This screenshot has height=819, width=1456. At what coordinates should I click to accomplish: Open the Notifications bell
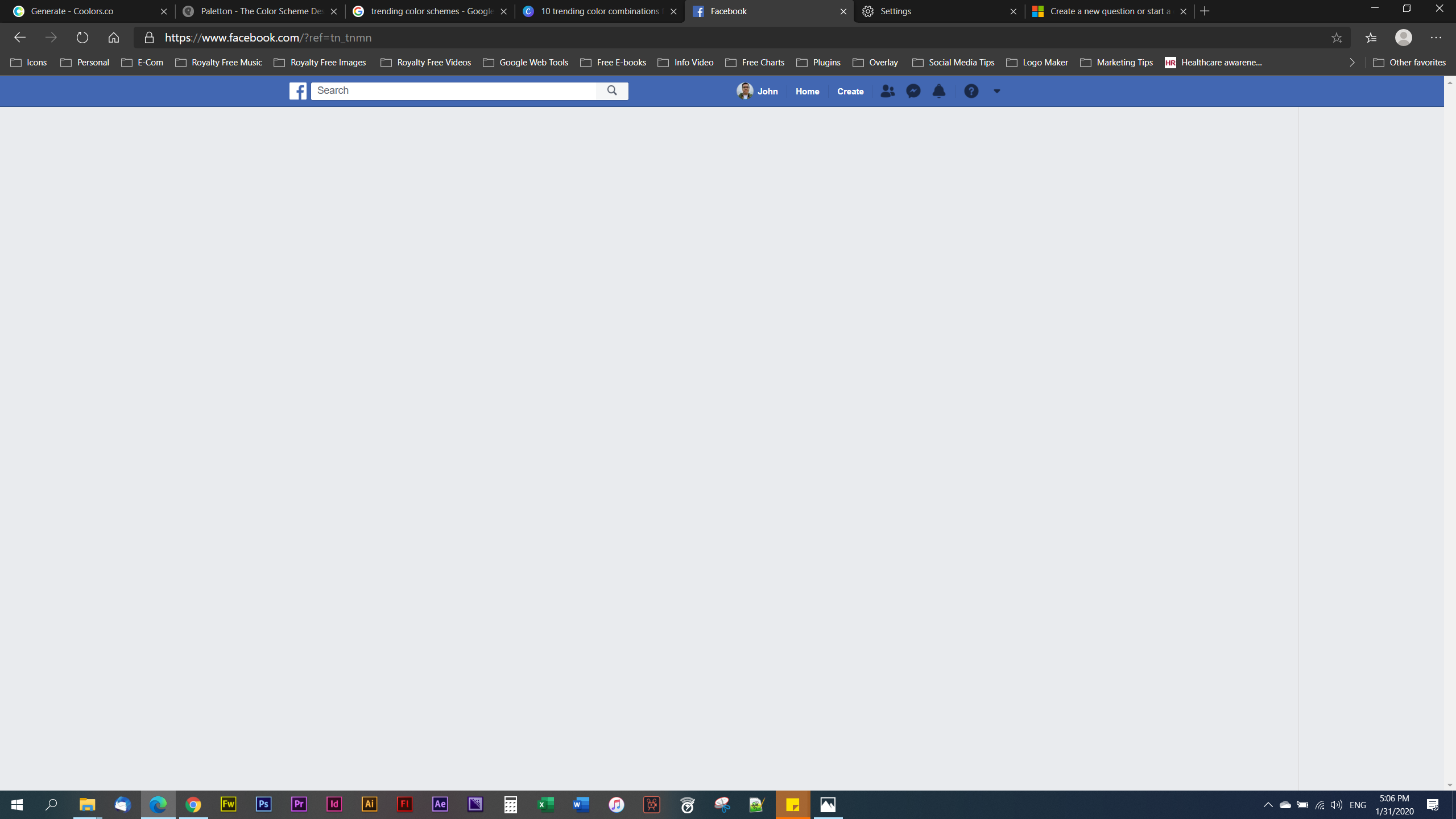[x=939, y=91]
